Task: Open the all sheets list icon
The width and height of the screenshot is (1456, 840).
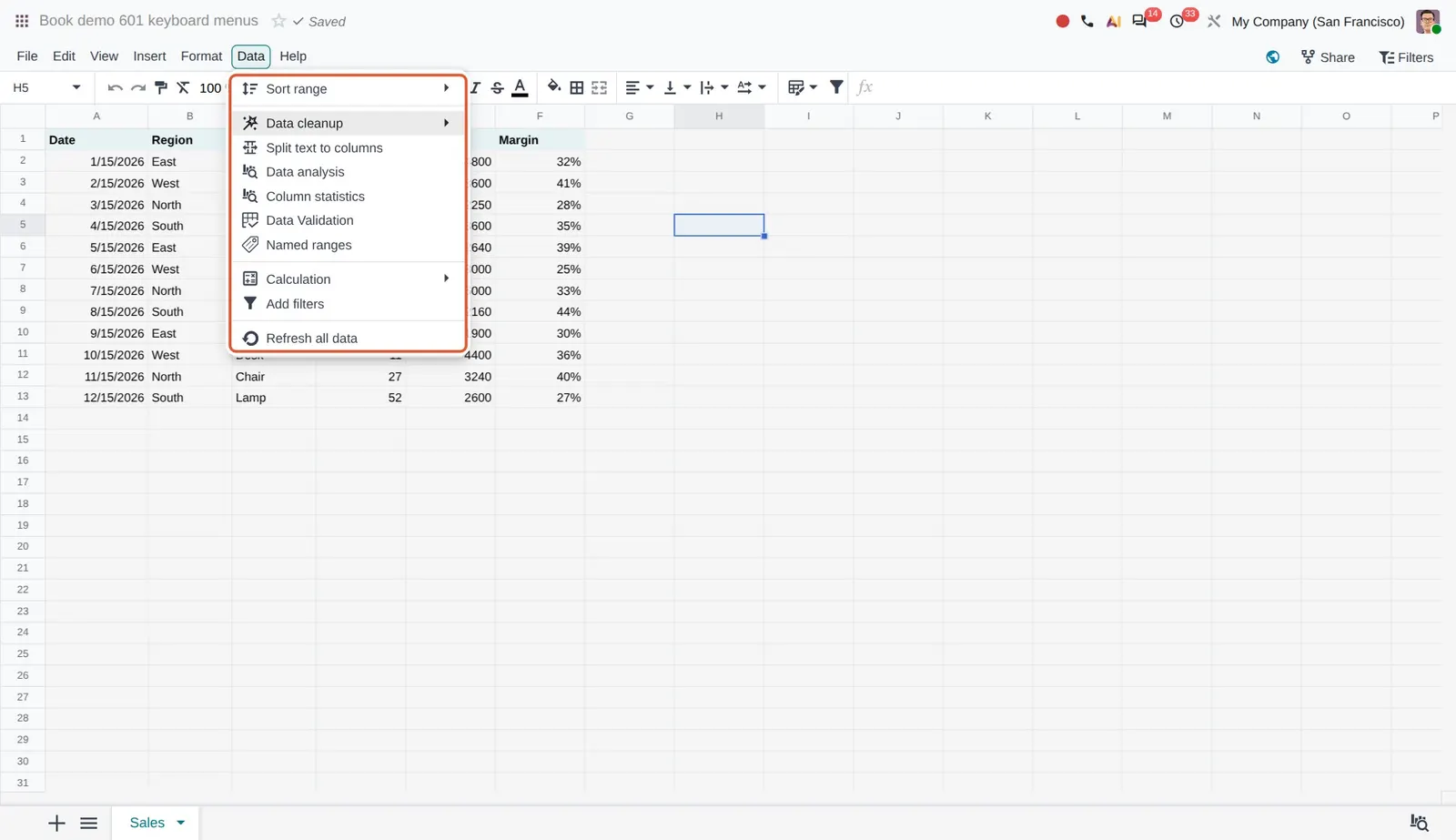Action: click(x=88, y=823)
